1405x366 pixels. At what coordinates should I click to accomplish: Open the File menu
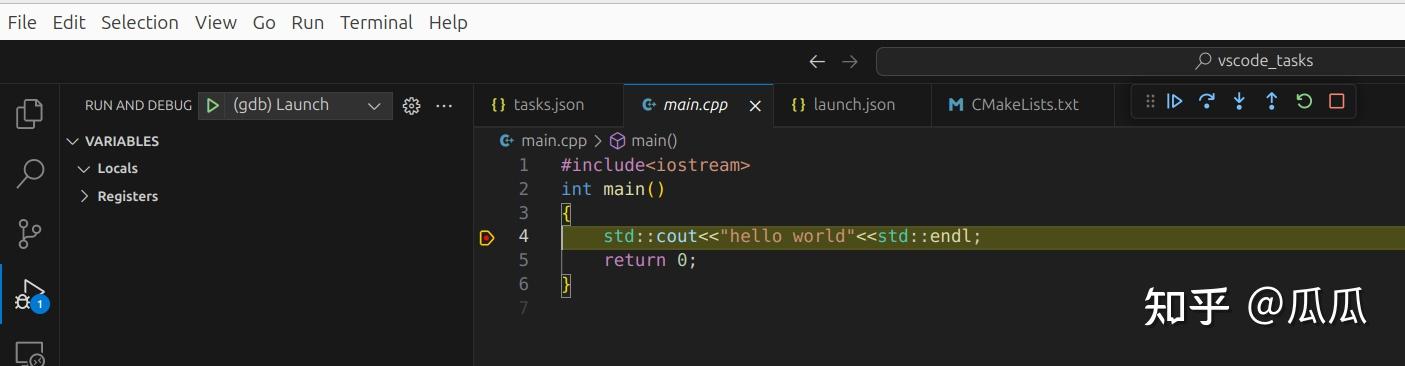(22, 22)
